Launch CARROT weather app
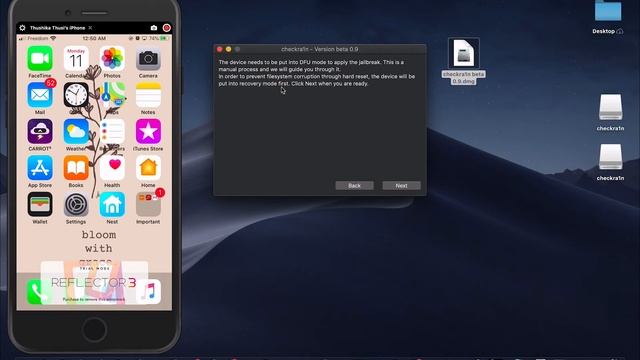This screenshot has height=360, width=640. pyautogui.click(x=40, y=131)
